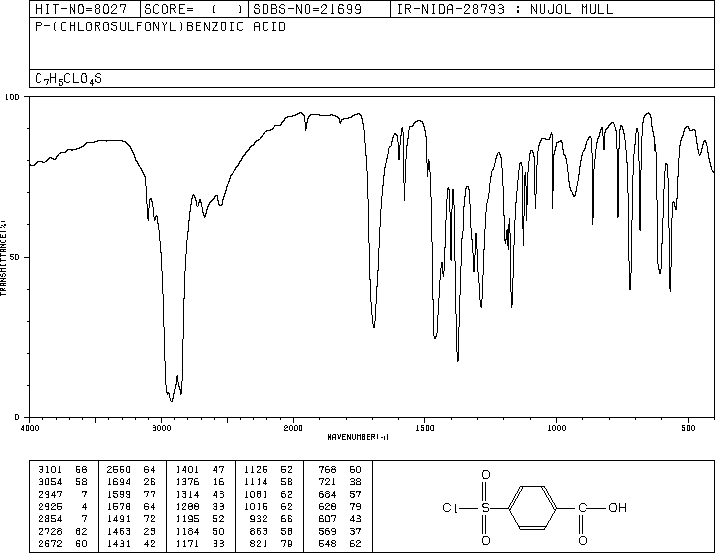Click the TRANSMITTANCE y-axis title
715x553 pixels.
3,258
